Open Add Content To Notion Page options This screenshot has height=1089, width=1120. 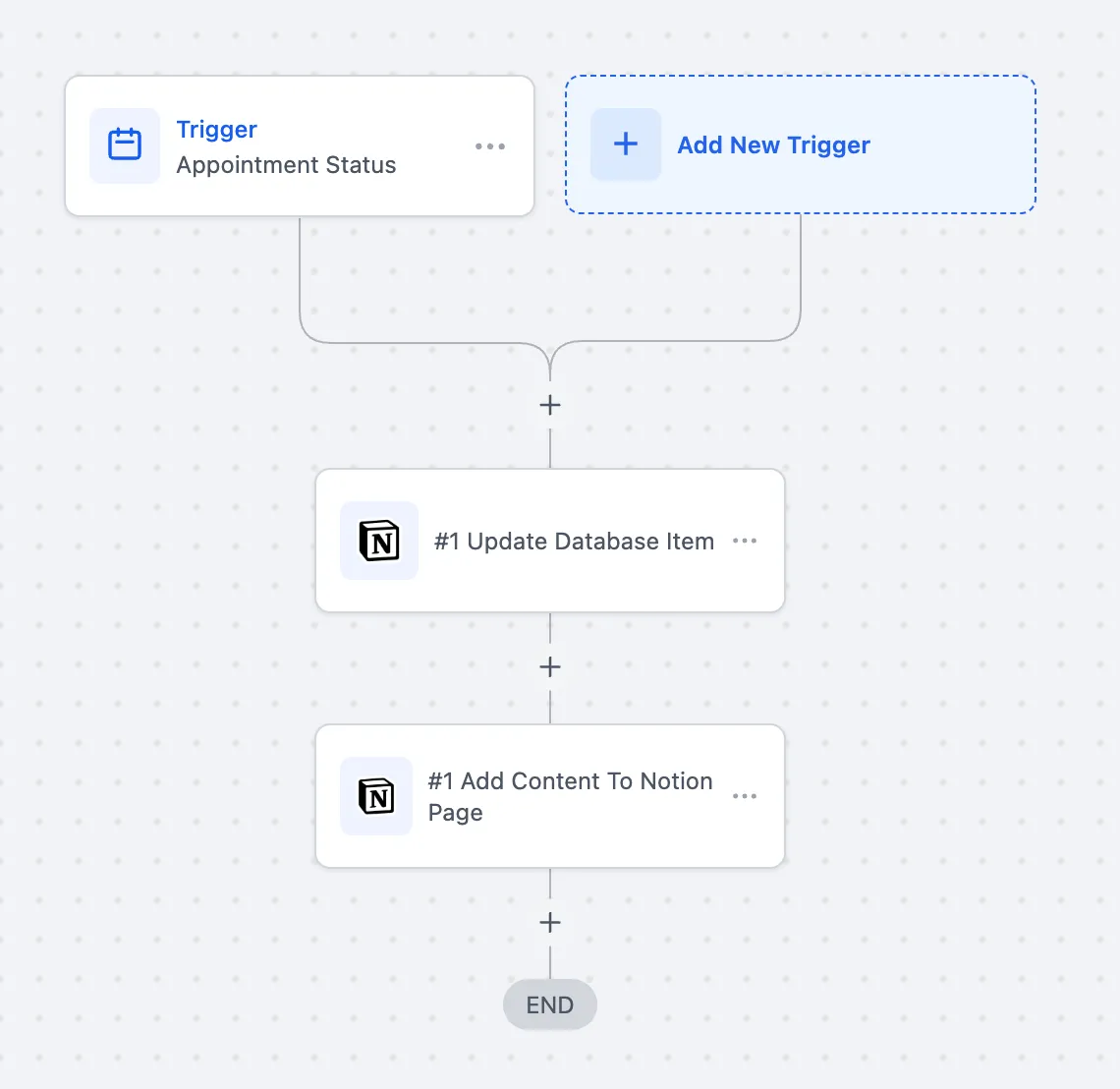pyautogui.click(x=745, y=796)
